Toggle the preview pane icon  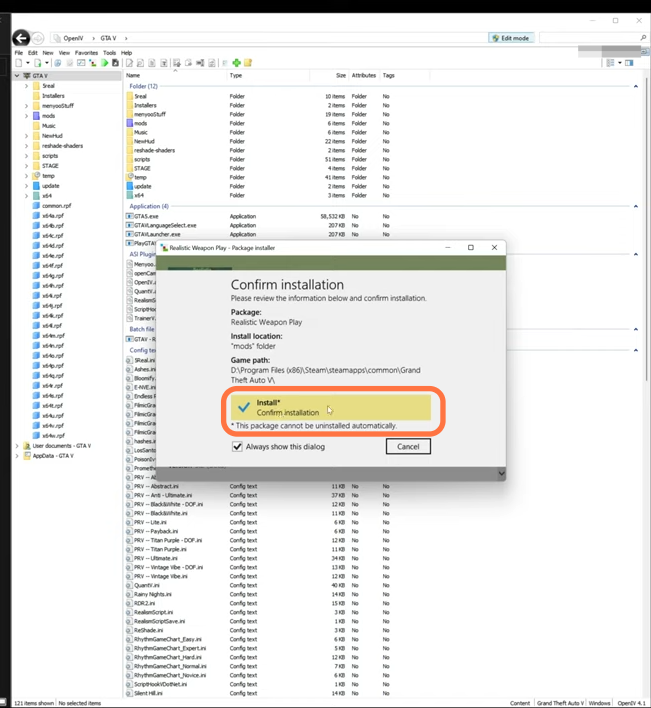coord(629,63)
